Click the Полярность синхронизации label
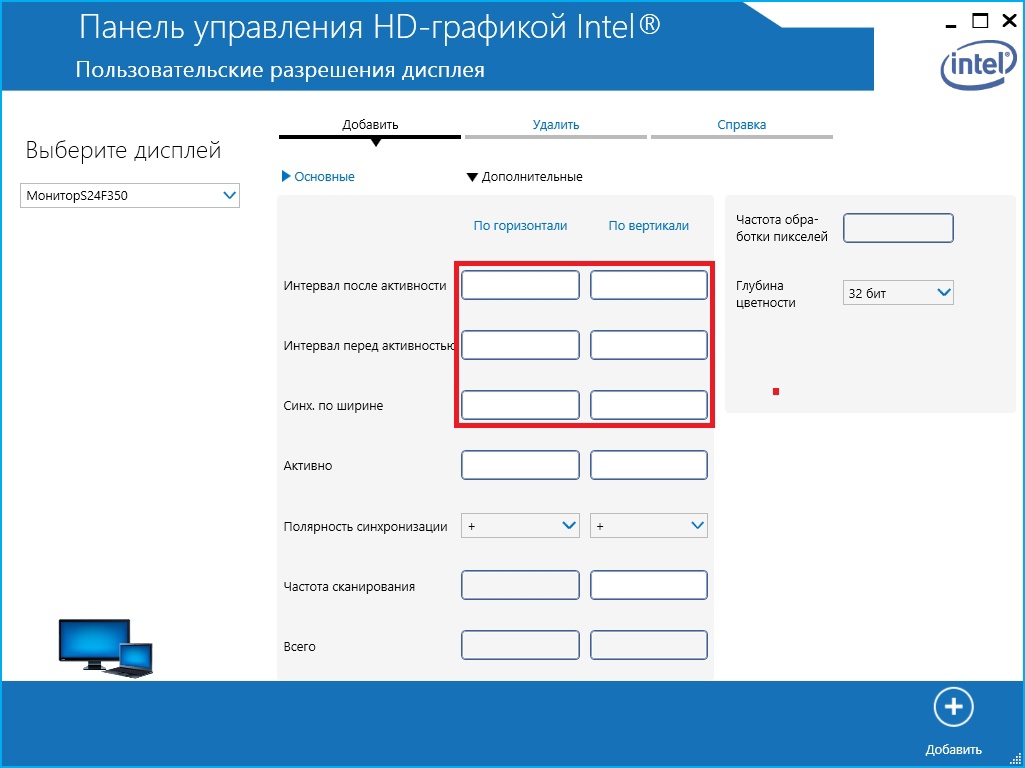 point(365,527)
